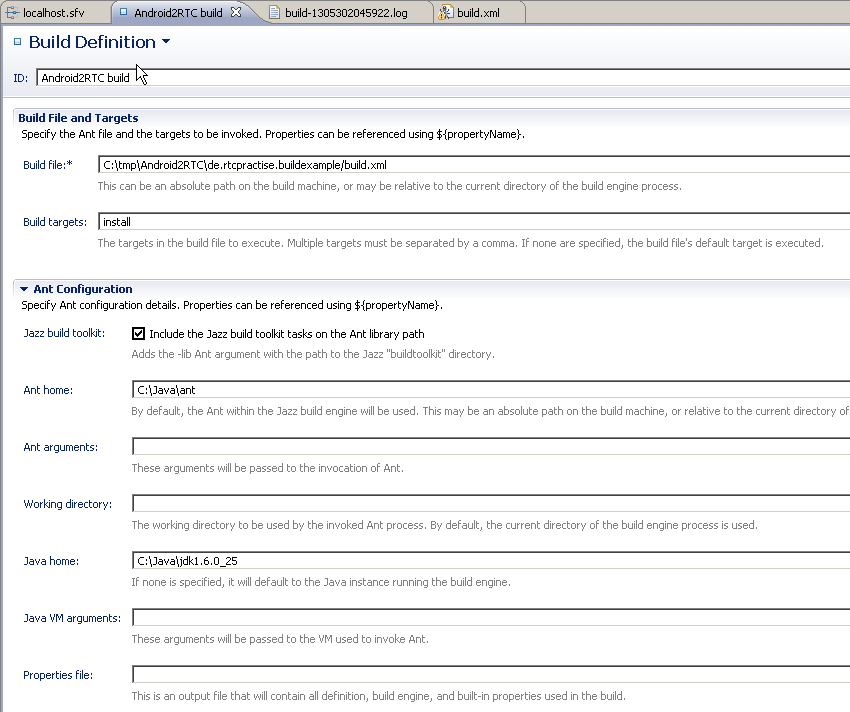Close the Android2RTC build editor tab

236,12
